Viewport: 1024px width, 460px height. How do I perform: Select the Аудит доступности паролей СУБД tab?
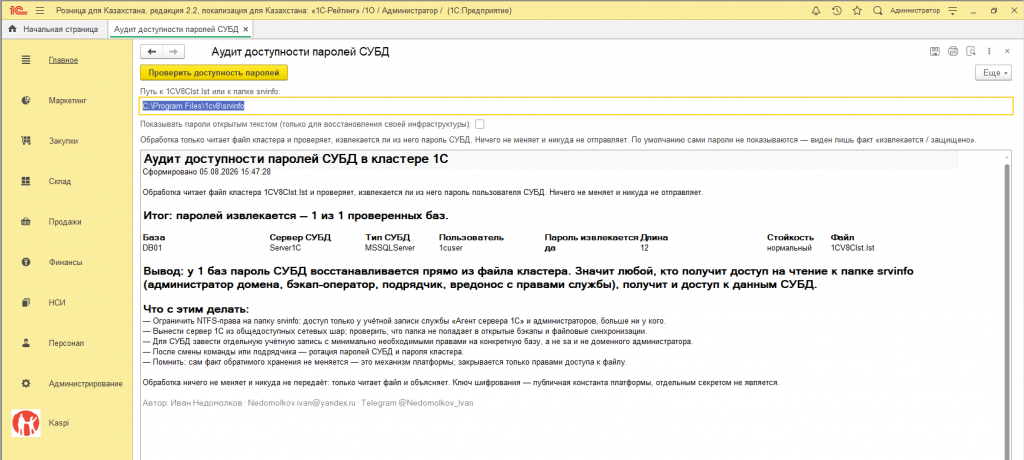176,29
